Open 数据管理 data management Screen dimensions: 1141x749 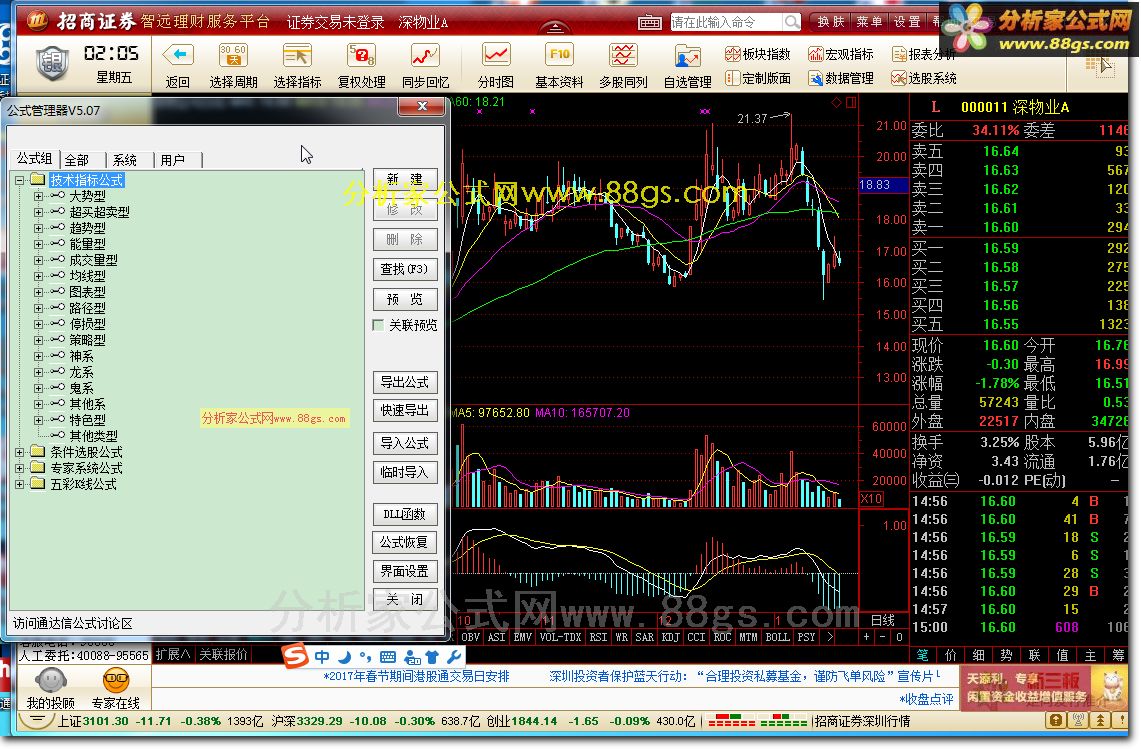[x=840, y=78]
